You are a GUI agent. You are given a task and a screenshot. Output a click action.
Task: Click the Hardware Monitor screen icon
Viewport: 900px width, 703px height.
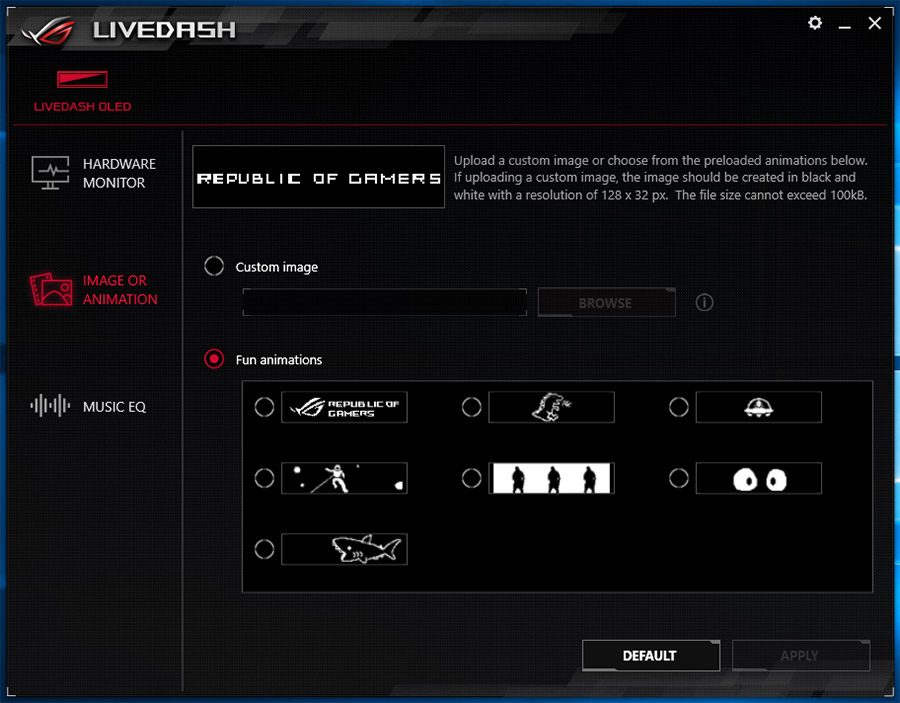pos(51,172)
